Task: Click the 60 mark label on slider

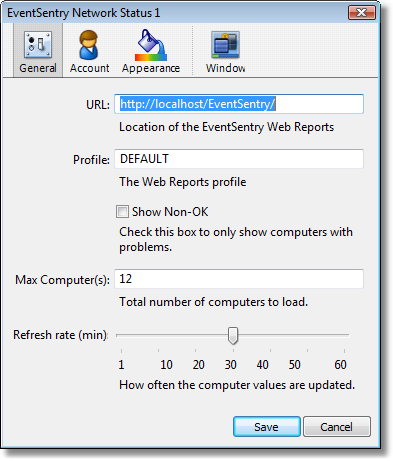Action: click(340, 365)
